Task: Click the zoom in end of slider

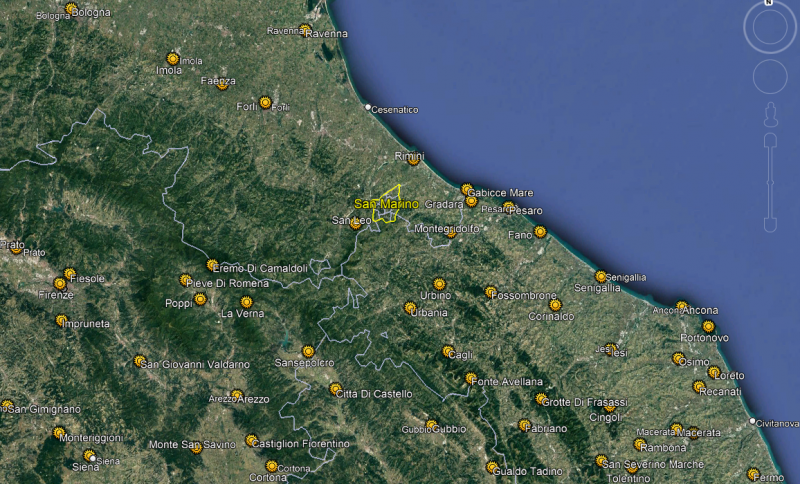Action: 768,139
